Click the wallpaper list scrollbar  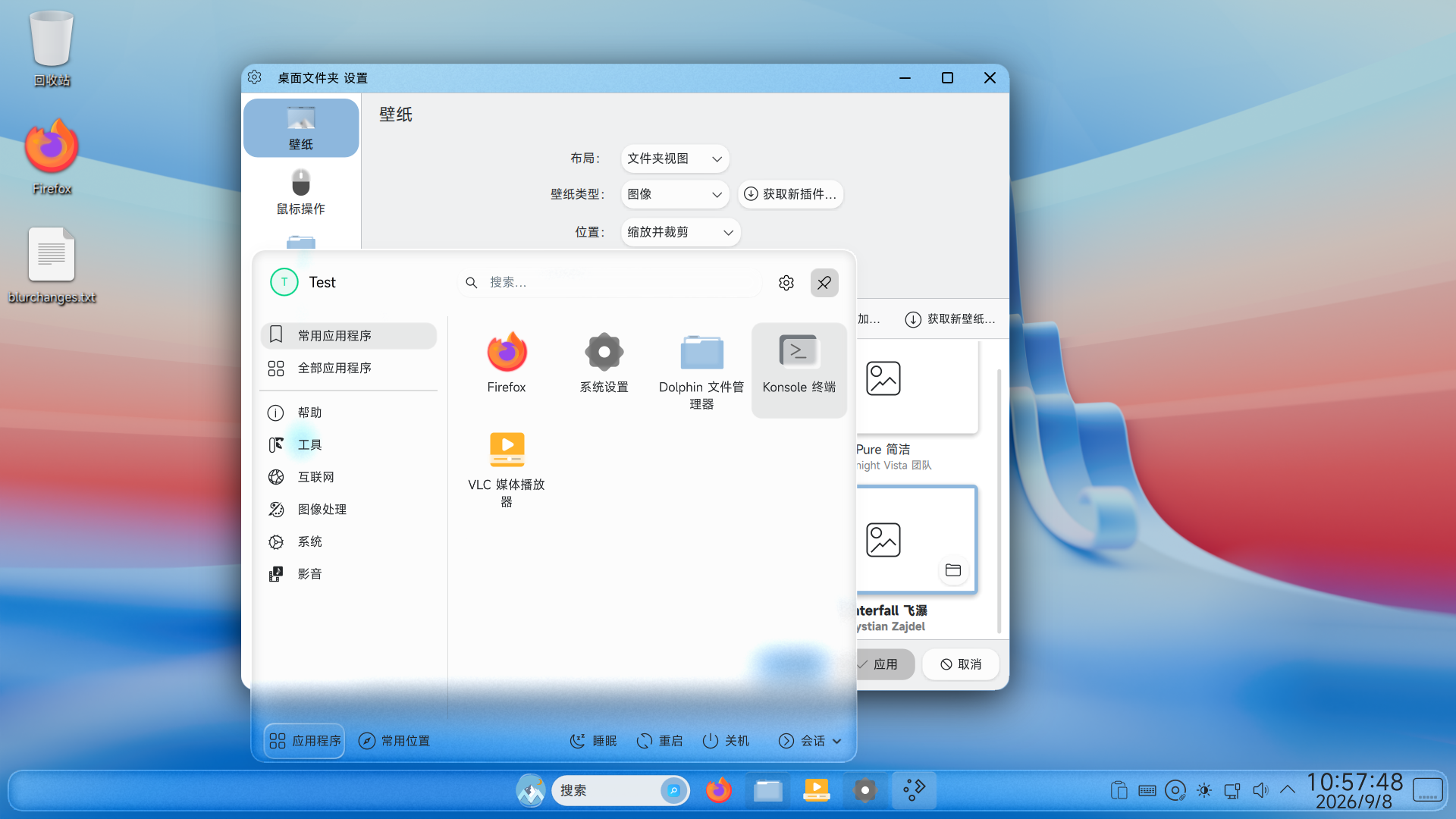(x=999, y=500)
